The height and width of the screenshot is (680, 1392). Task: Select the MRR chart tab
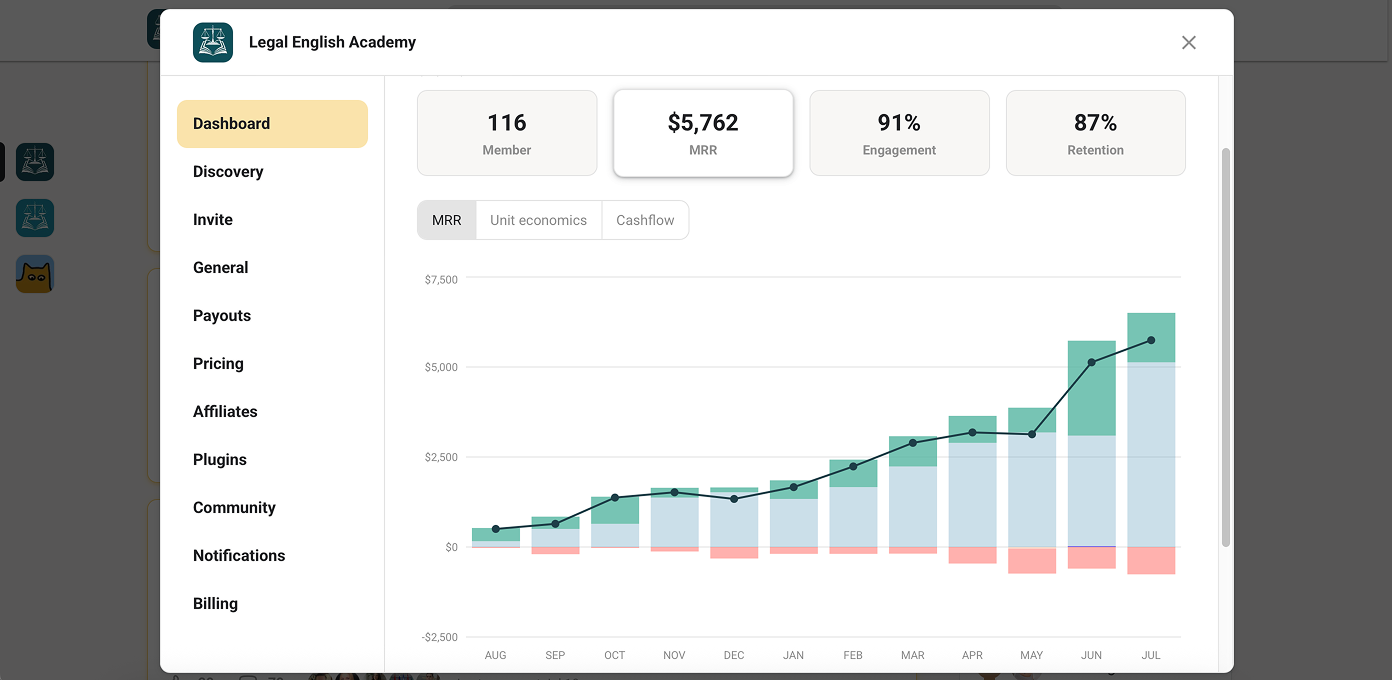[447, 220]
